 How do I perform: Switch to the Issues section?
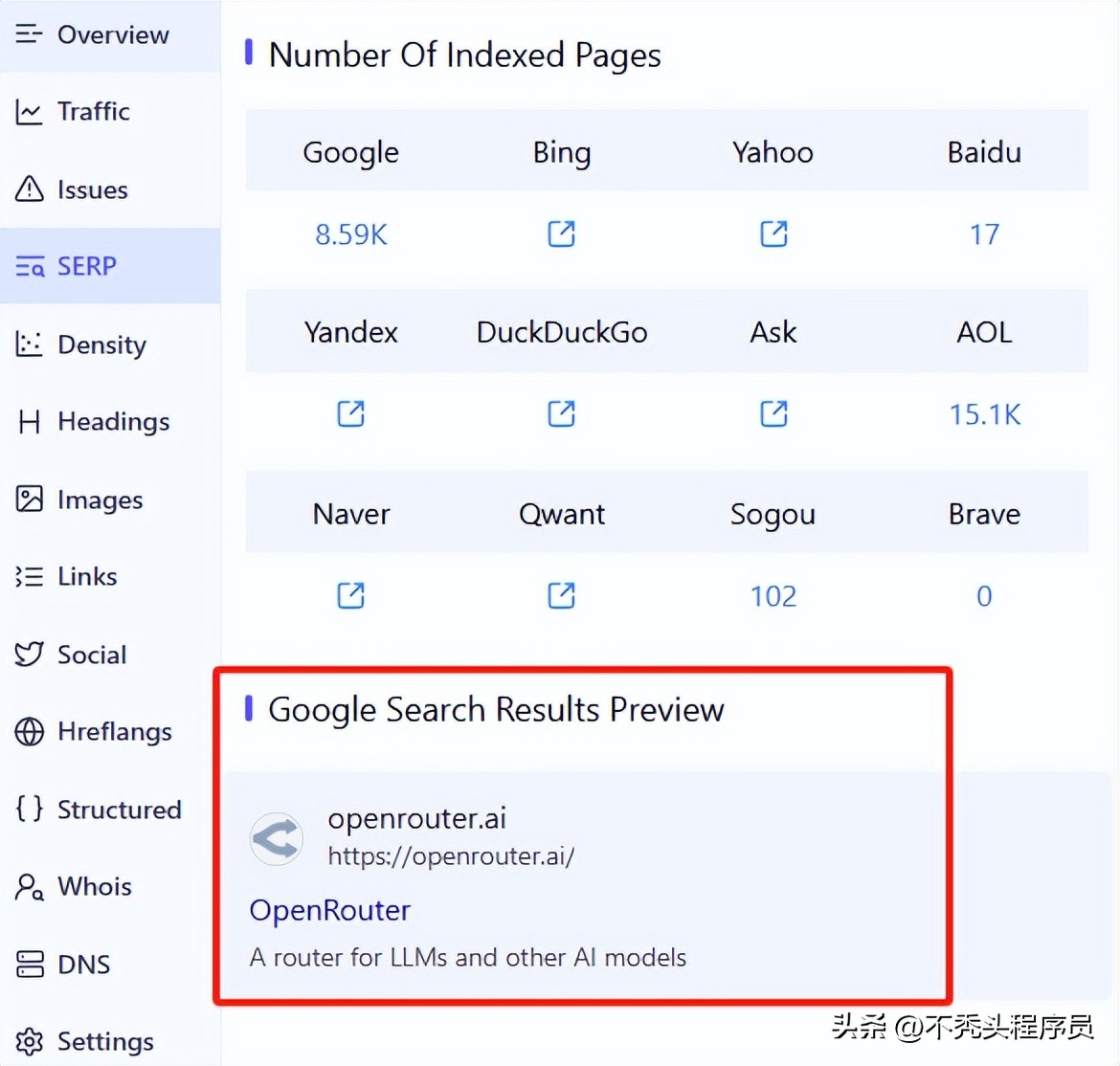click(92, 189)
